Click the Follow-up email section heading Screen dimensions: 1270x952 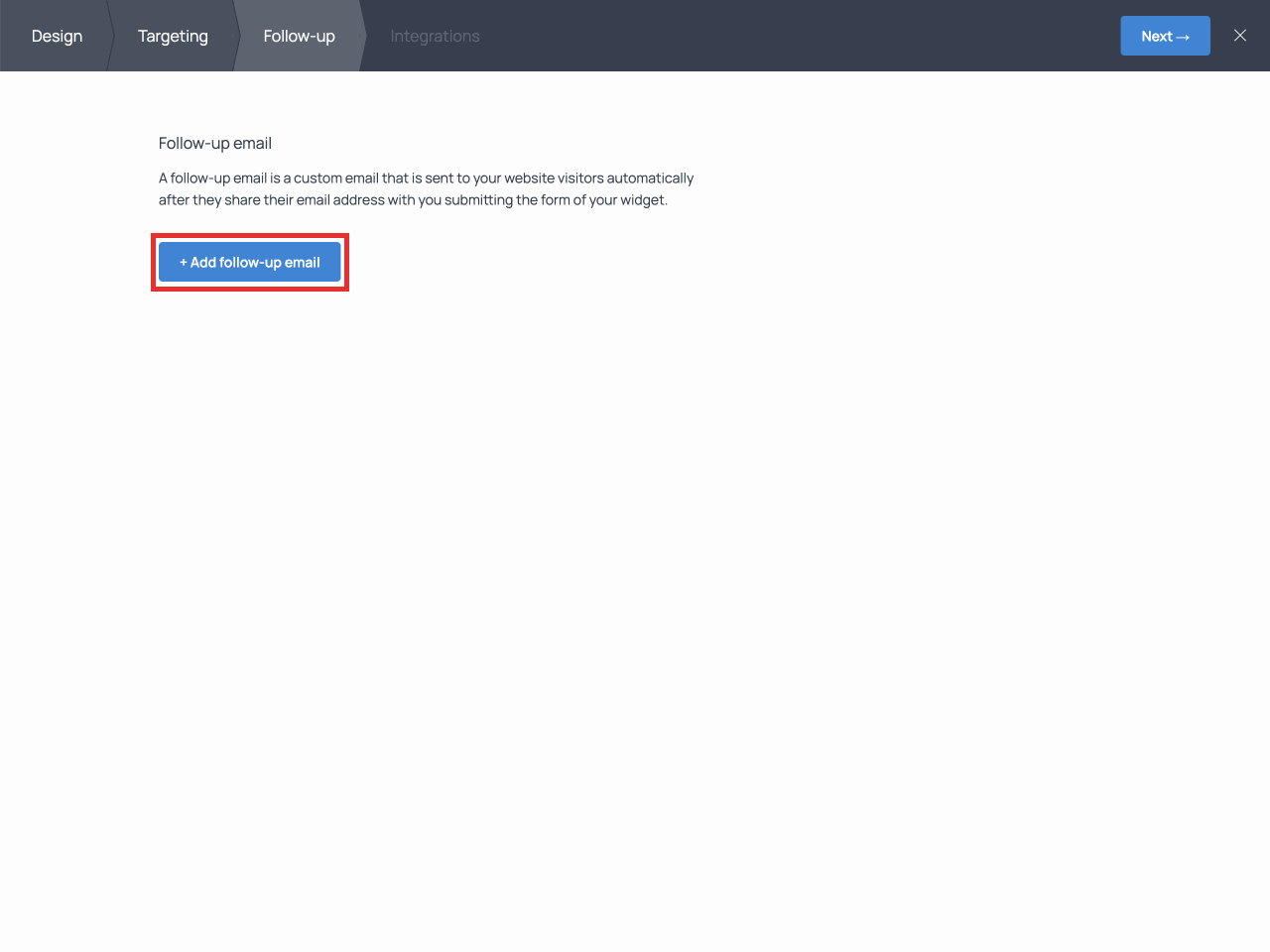click(214, 143)
